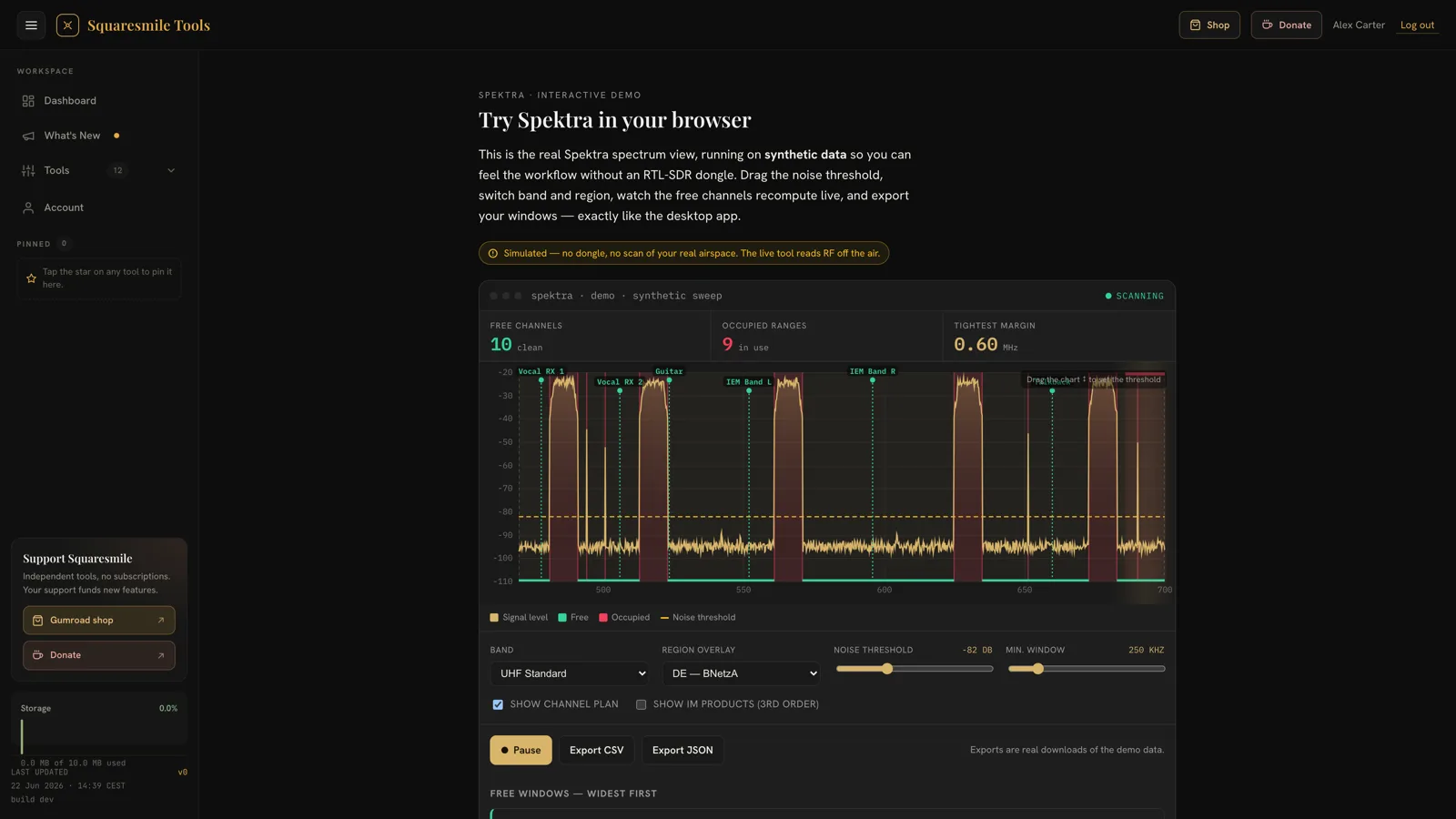1456x819 pixels.
Task: Click the green SCANNING status indicator
Action: coord(1134,296)
